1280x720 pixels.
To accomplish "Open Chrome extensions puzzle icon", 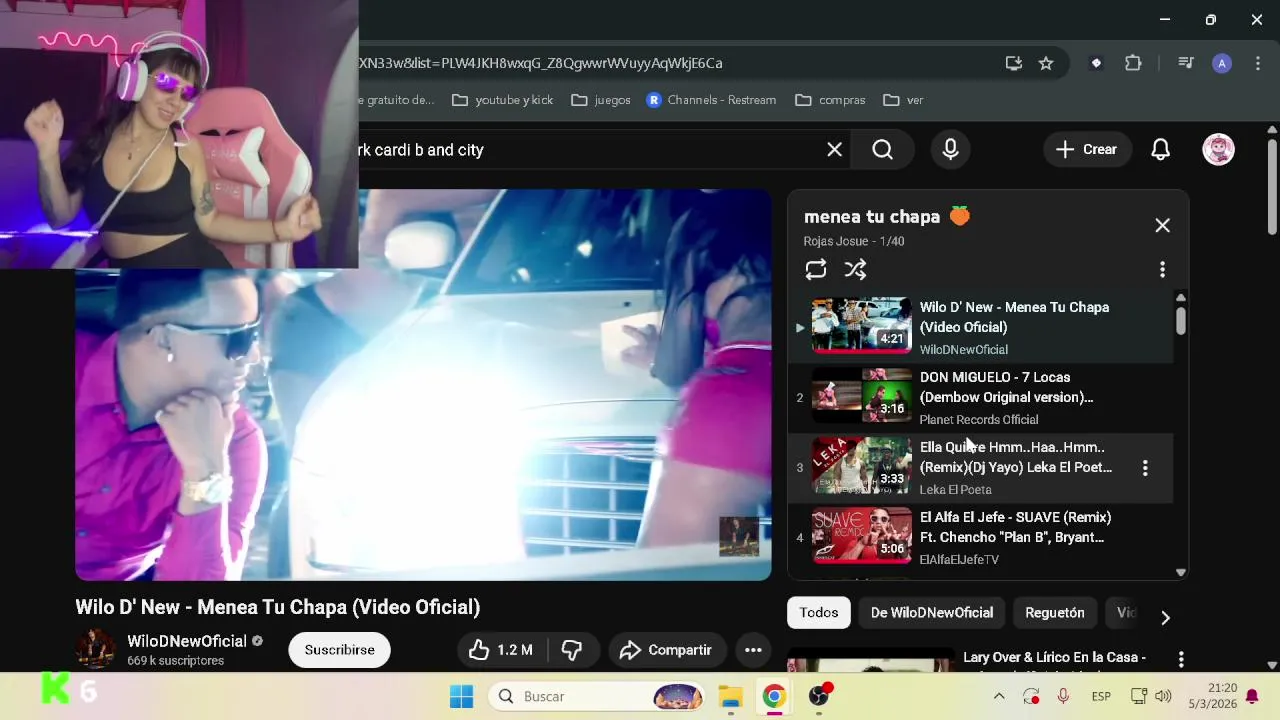I will [x=1133, y=63].
